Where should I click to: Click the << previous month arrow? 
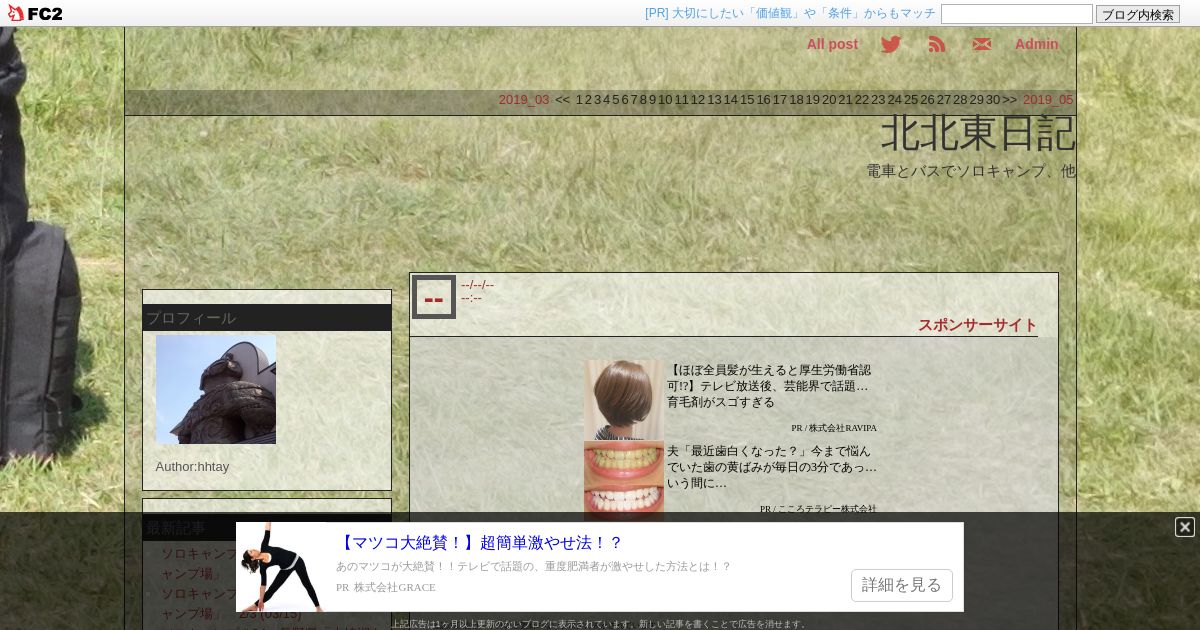pos(563,100)
